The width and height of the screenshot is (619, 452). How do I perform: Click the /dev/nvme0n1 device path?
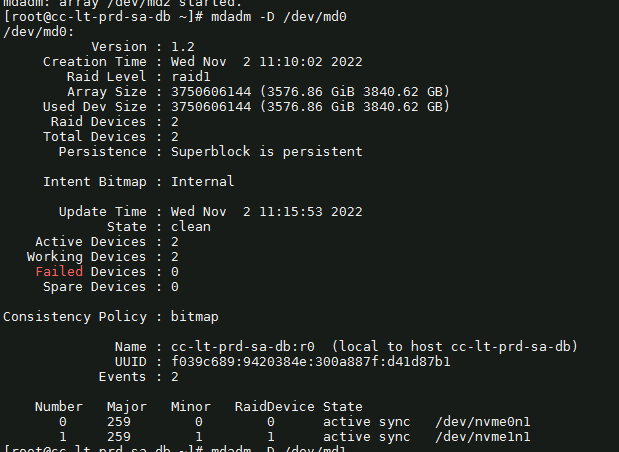coord(482,422)
